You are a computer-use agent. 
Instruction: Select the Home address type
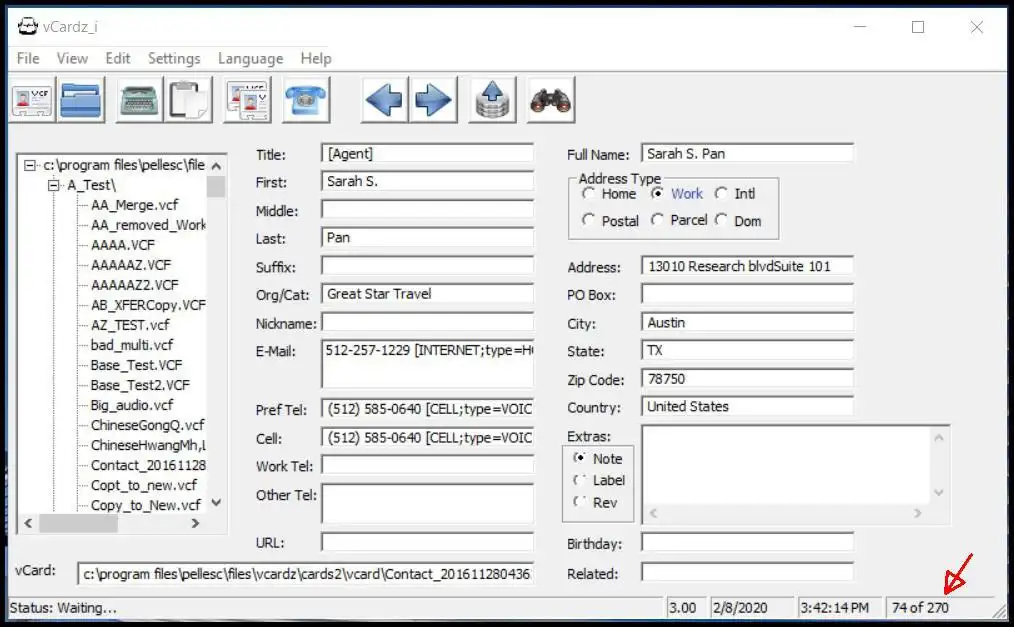pyautogui.click(x=589, y=194)
